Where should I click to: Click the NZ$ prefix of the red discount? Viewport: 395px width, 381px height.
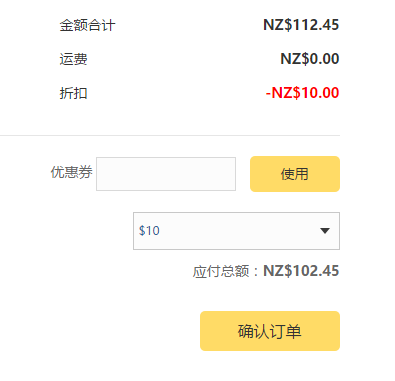coord(286,93)
